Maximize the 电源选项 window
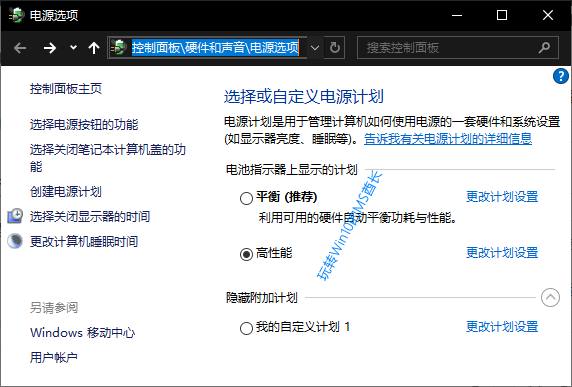 [502, 15]
